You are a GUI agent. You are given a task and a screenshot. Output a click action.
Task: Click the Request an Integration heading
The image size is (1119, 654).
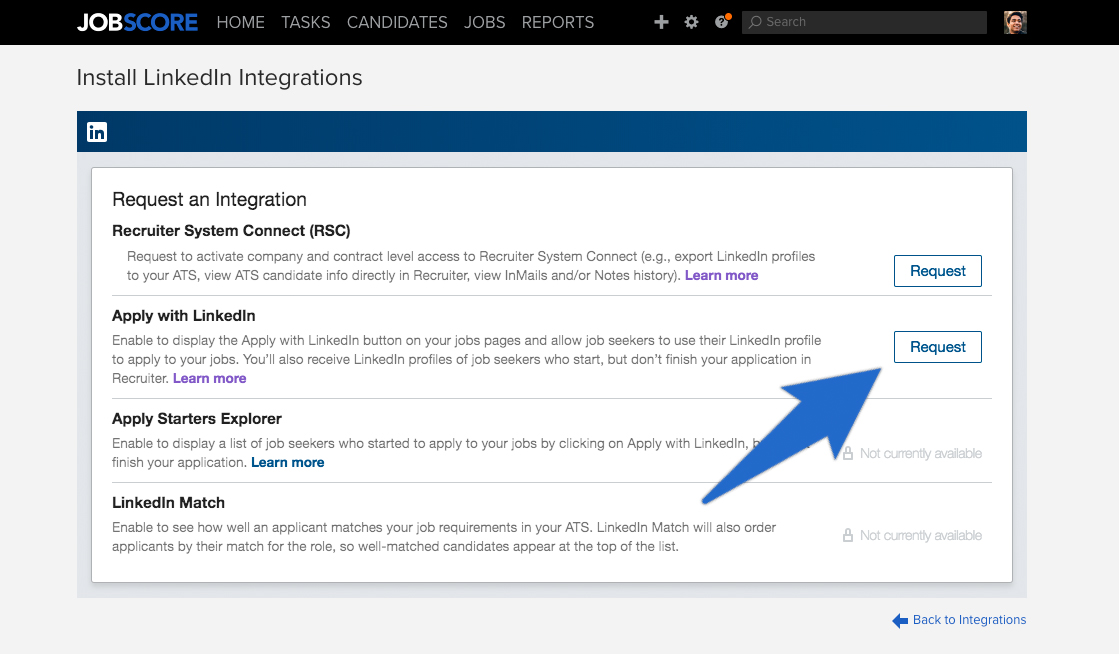point(209,199)
